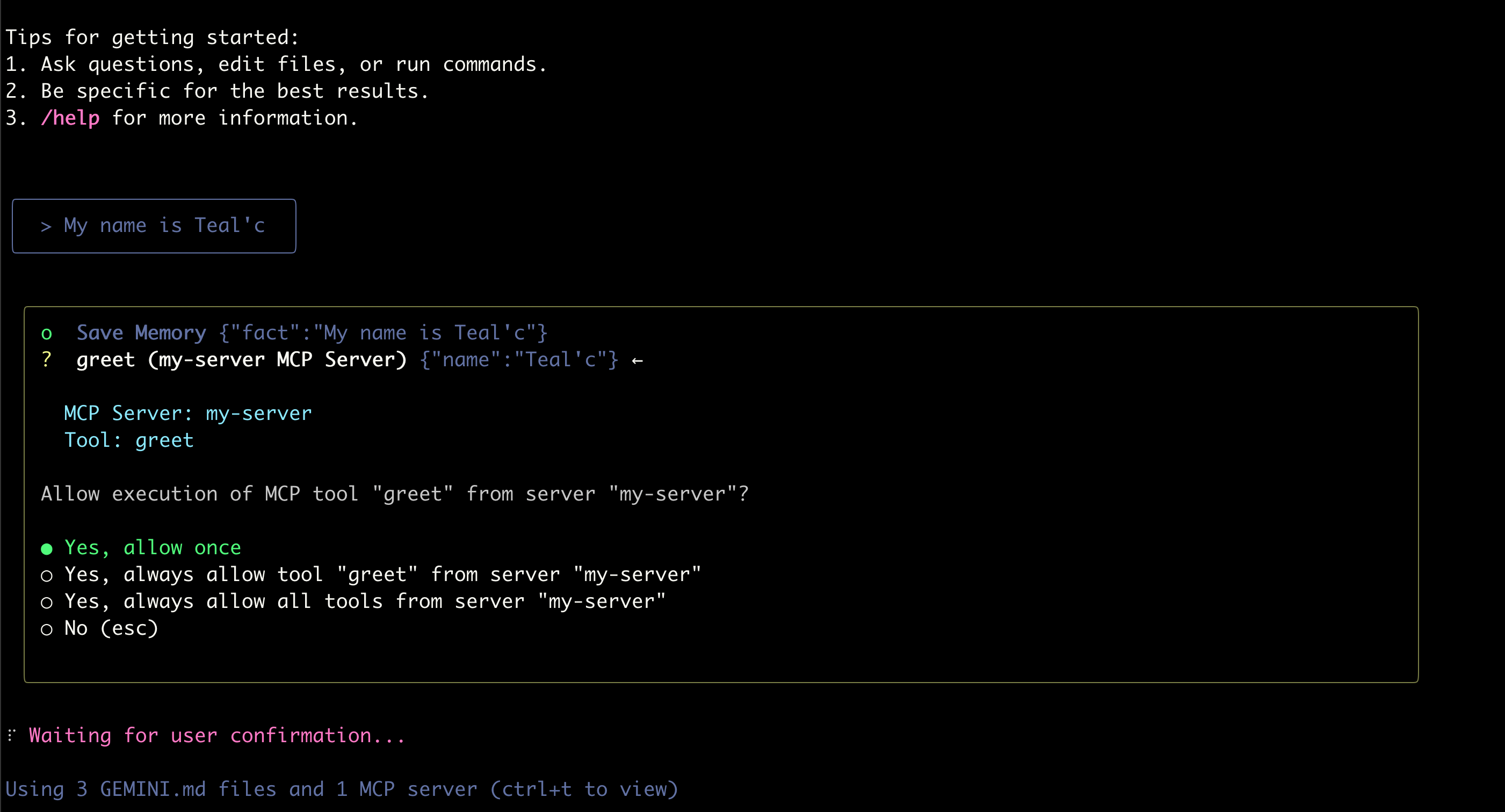Image resolution: width=1505 pixels, height=812 pixels.
Task: Pick the "No (esc)" option
Action: coord(111,628)
